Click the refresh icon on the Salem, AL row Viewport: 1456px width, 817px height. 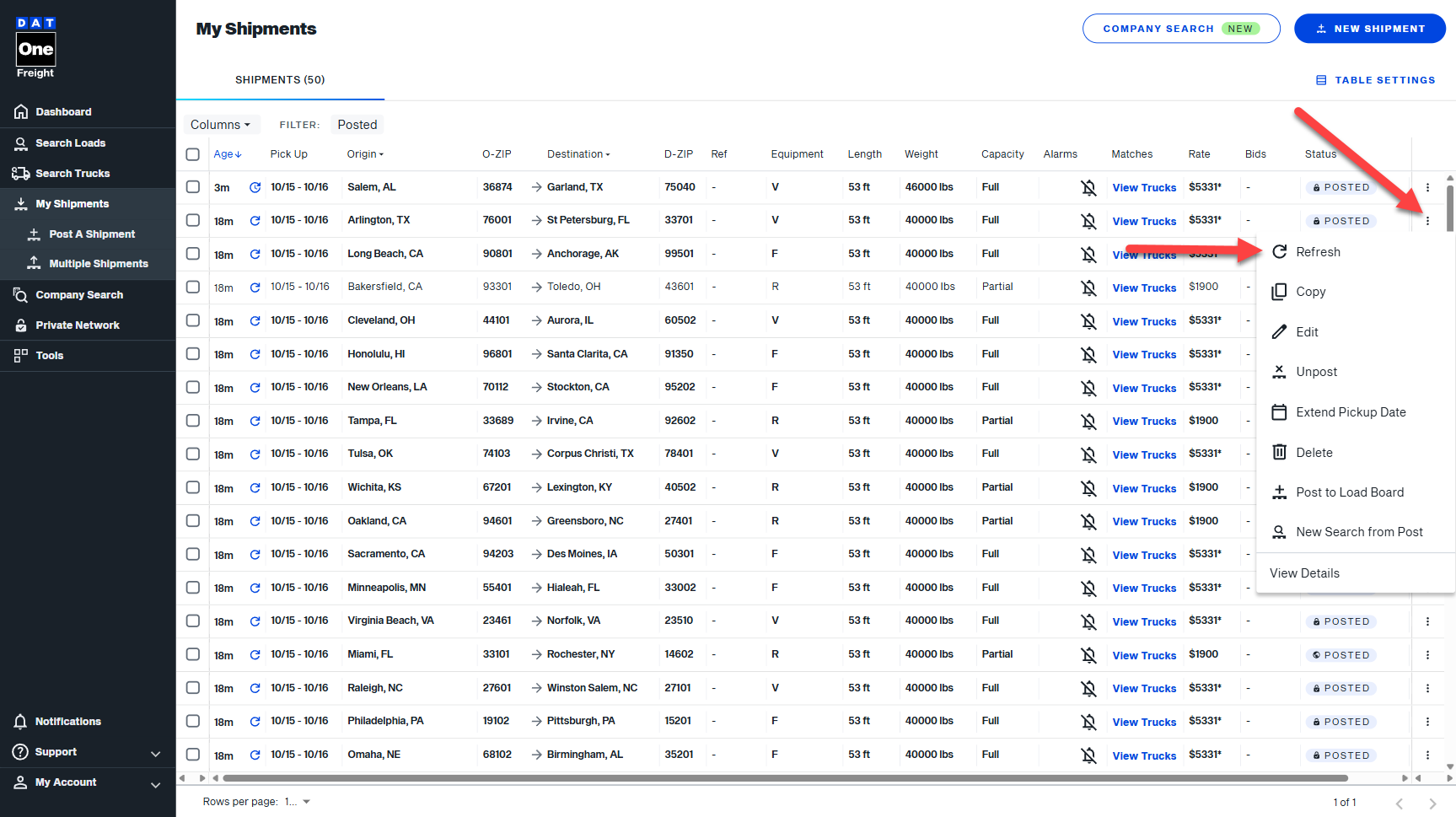(x=255, y=187)
